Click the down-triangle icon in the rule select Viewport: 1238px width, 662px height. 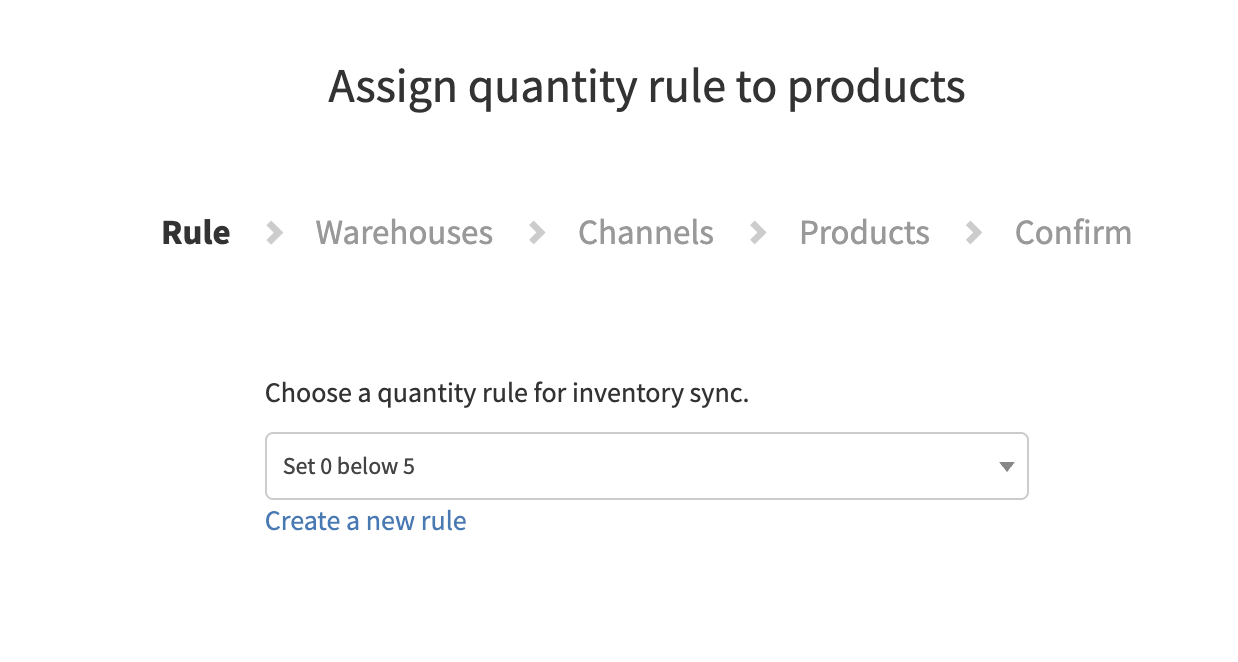pos(1007,466)
